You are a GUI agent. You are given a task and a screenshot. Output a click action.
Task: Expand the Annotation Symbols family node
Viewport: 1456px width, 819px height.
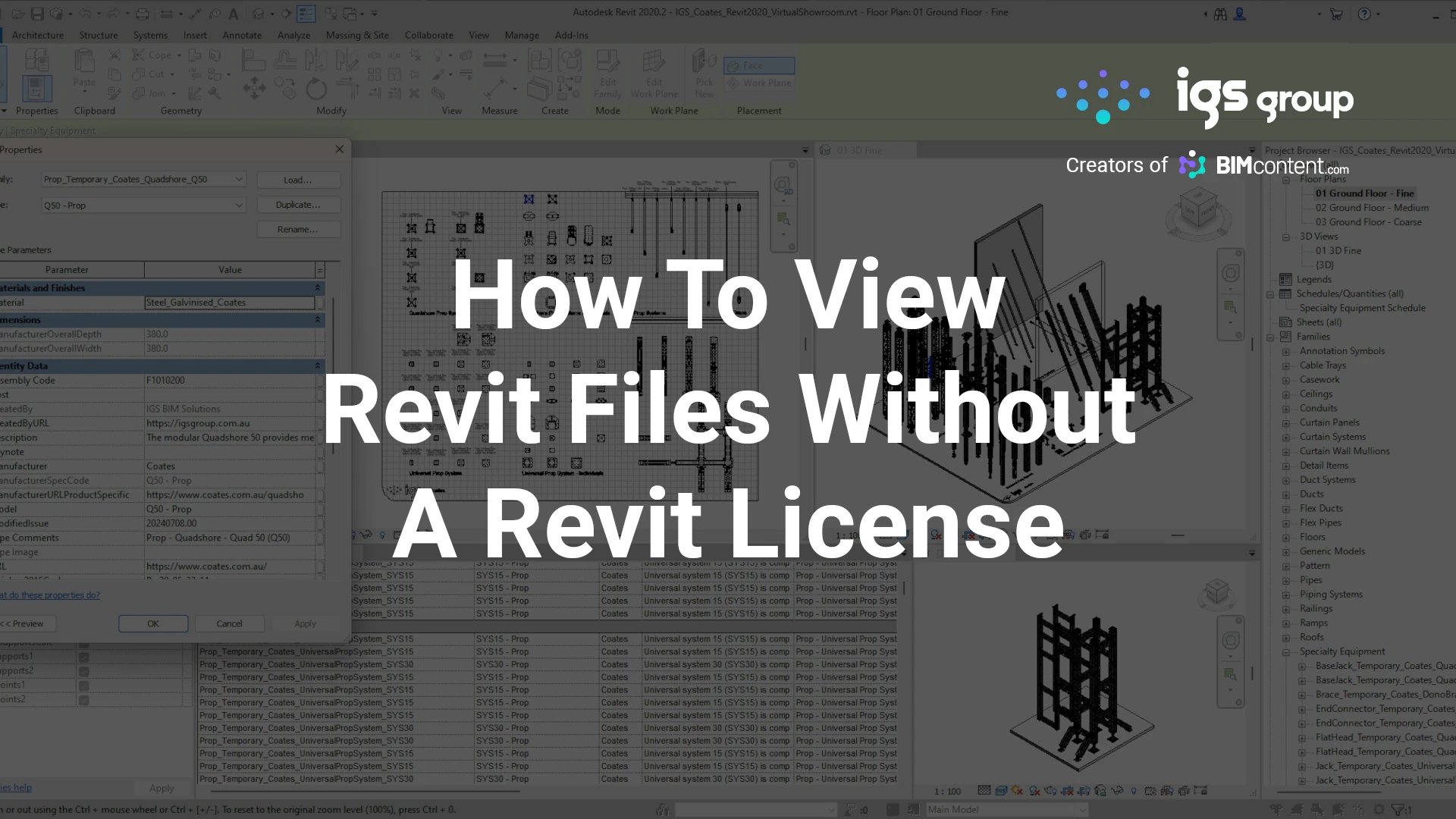click(1286, 351)
